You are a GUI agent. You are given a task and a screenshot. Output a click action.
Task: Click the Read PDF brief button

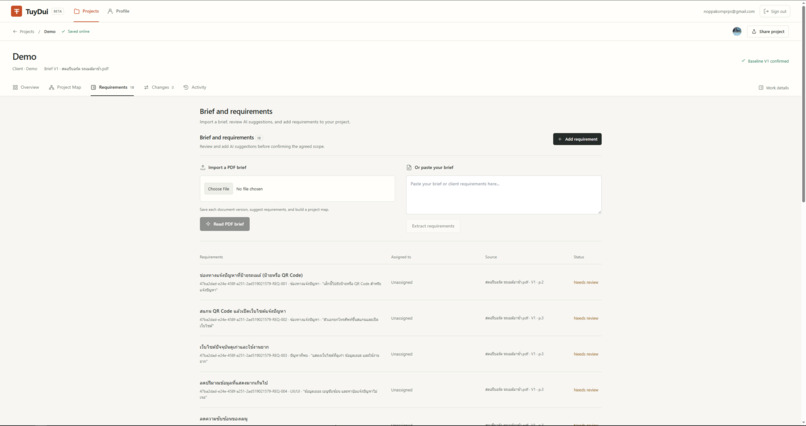point(225,224)
